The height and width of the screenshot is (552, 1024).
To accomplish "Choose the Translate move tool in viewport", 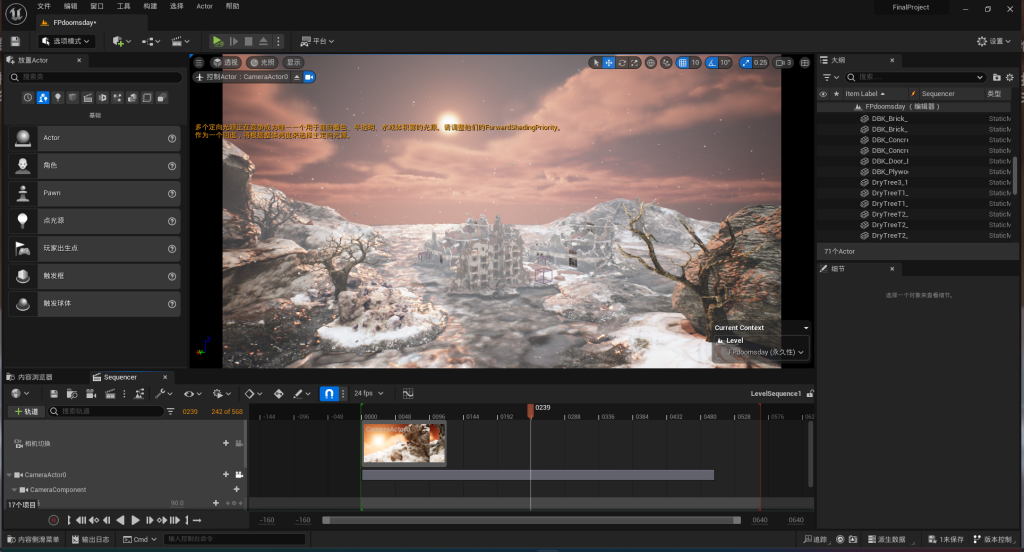I will [x=609, y=63].
